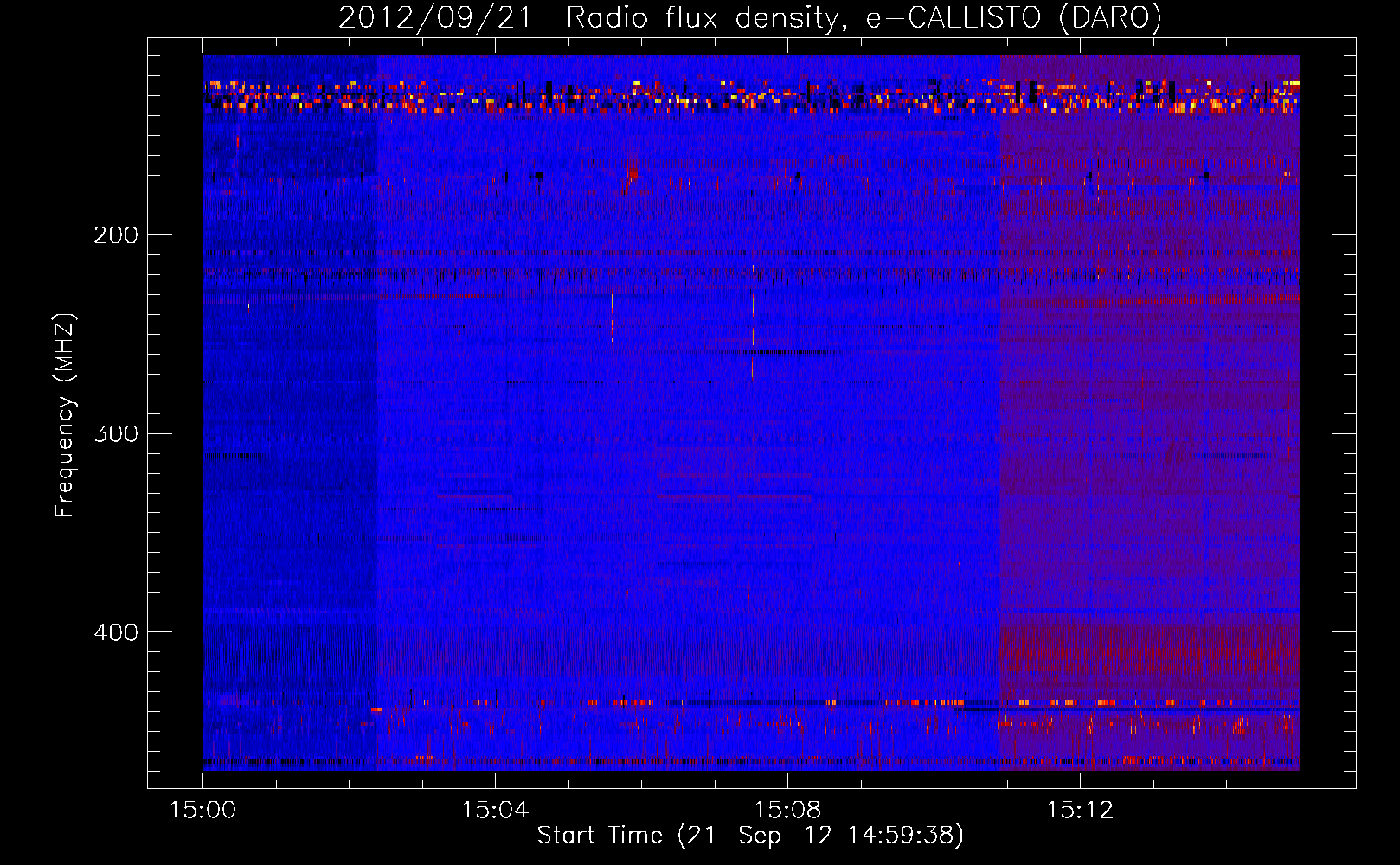Click the 300 frequency tick label
The image size is (1400, 865).
(x=116, y=433)
